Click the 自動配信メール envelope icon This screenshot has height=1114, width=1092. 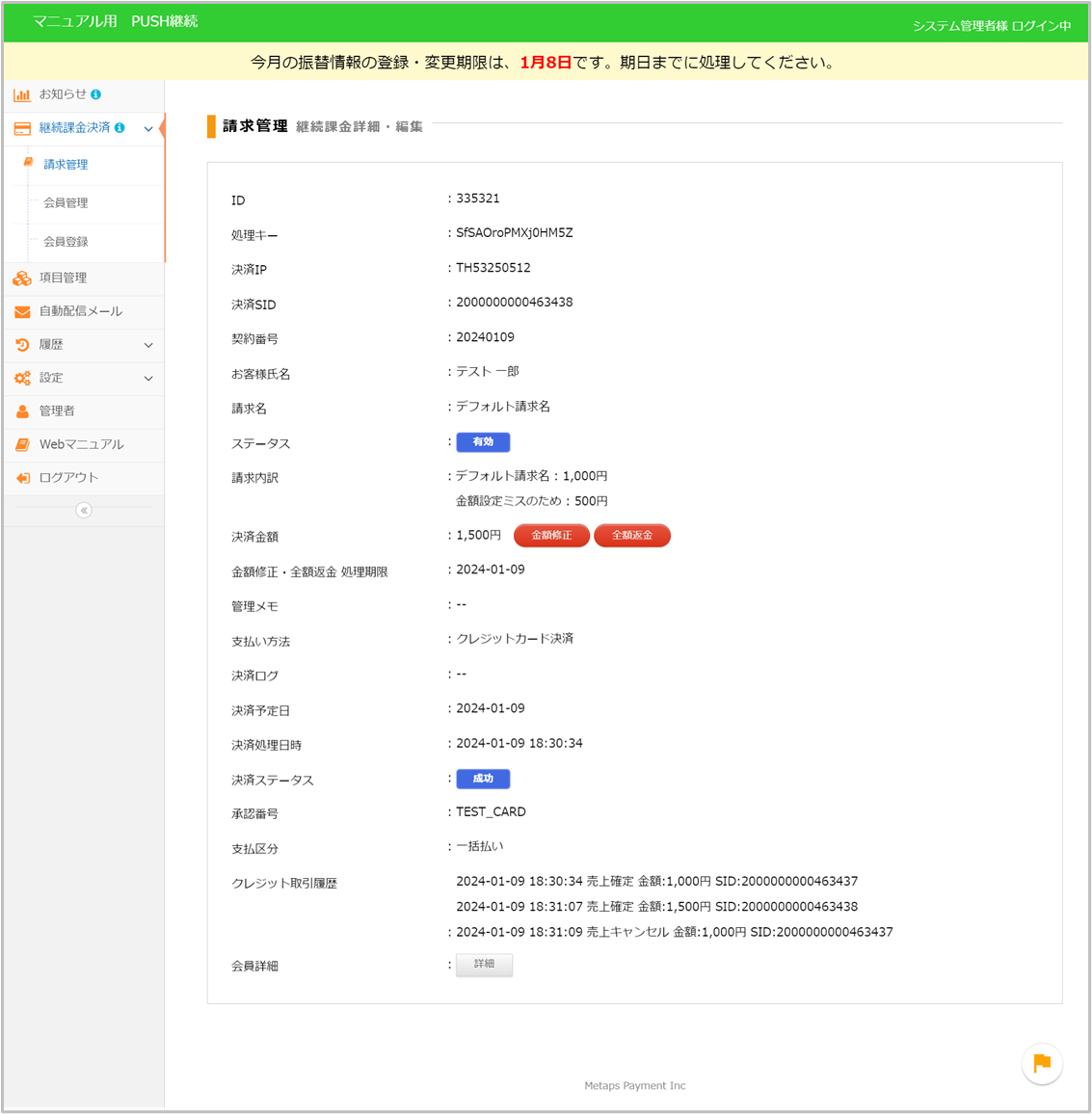click(x=21, y=311)
